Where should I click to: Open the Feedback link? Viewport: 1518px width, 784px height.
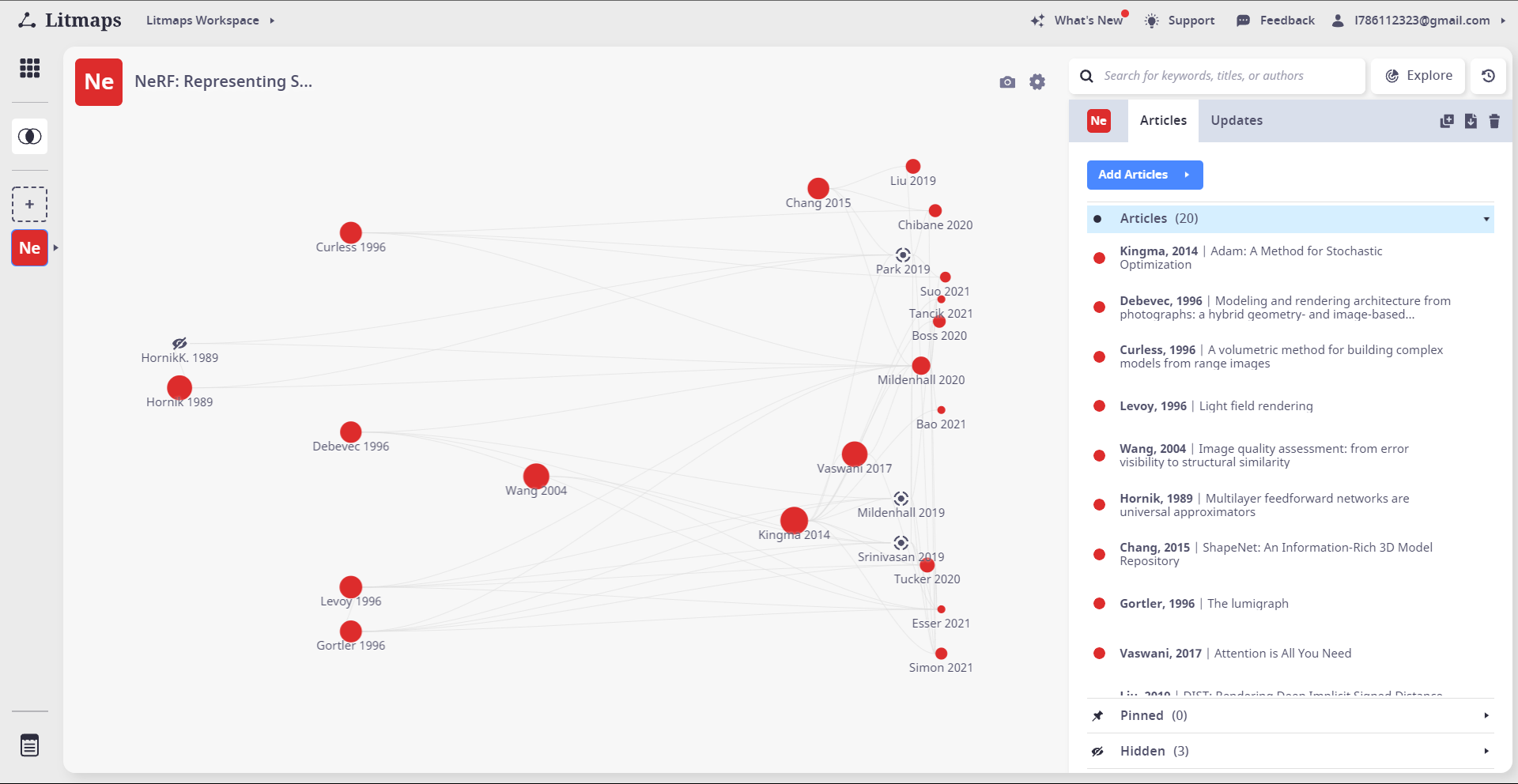pyautogui.click(x=1287, y=21)
